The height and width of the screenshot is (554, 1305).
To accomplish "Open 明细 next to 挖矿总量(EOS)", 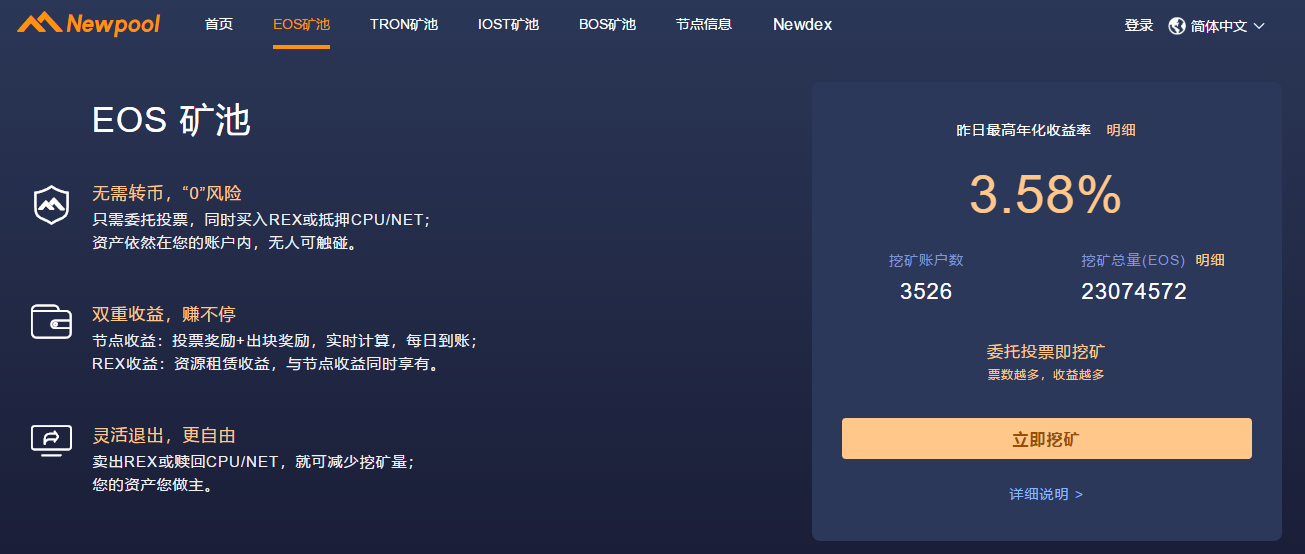I will click(1210, 260).
